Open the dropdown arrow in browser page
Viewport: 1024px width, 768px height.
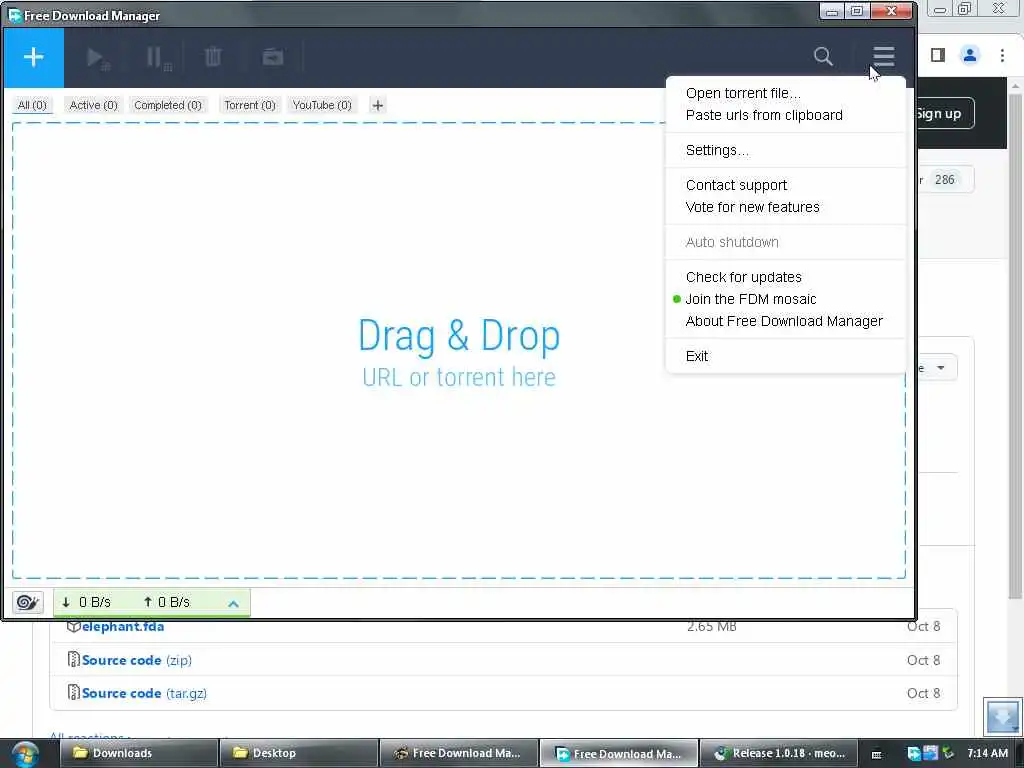pos(940,368)
